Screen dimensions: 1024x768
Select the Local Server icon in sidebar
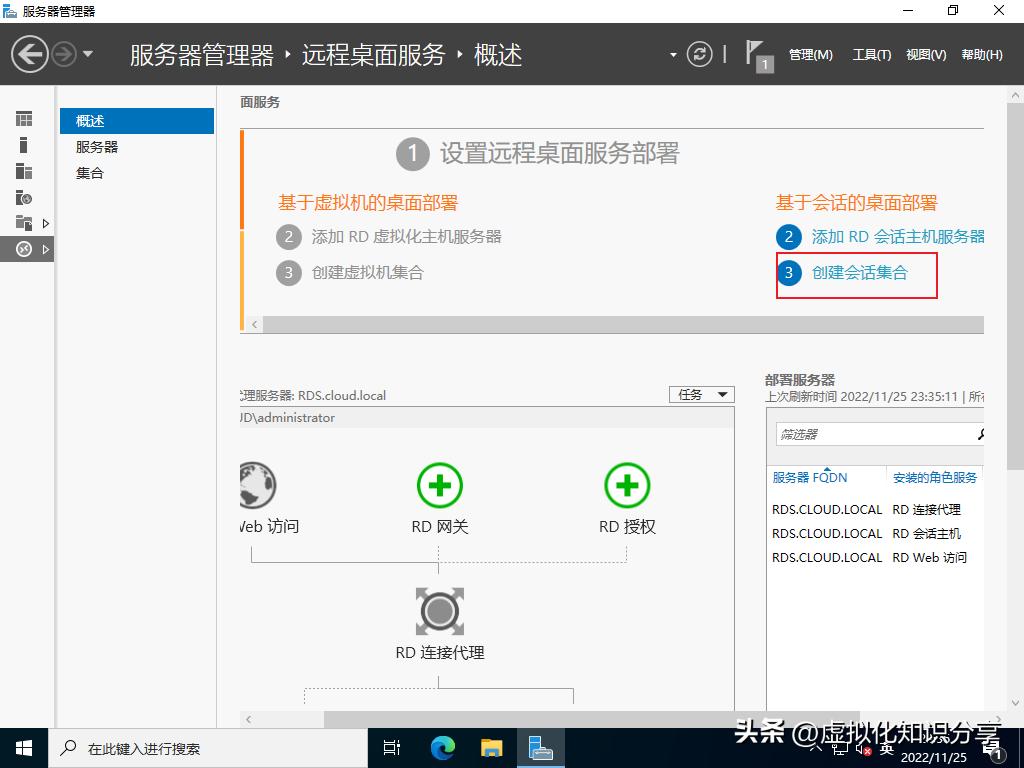click(25, 144)
